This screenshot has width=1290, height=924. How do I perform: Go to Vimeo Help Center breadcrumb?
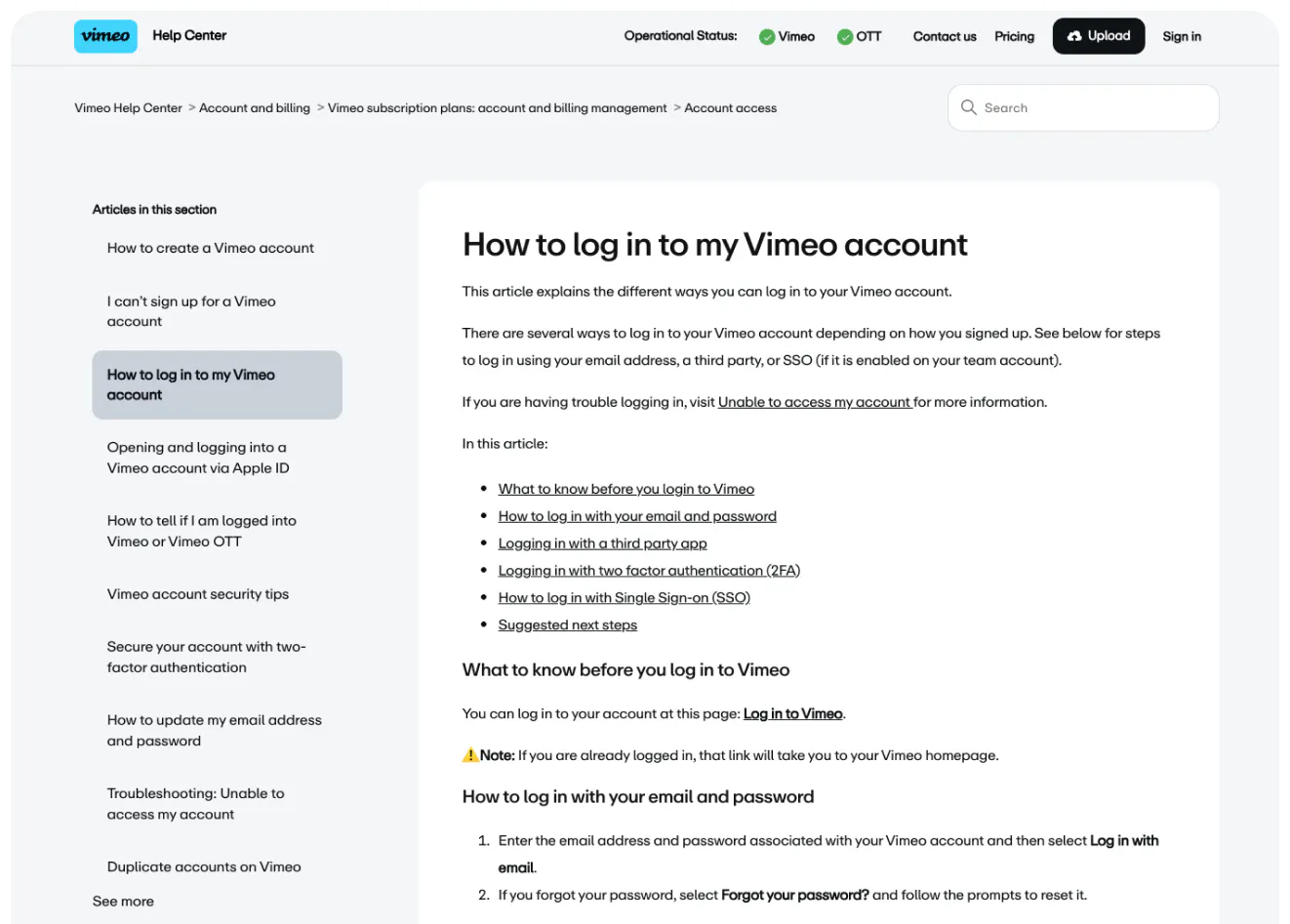coord(128,108)
